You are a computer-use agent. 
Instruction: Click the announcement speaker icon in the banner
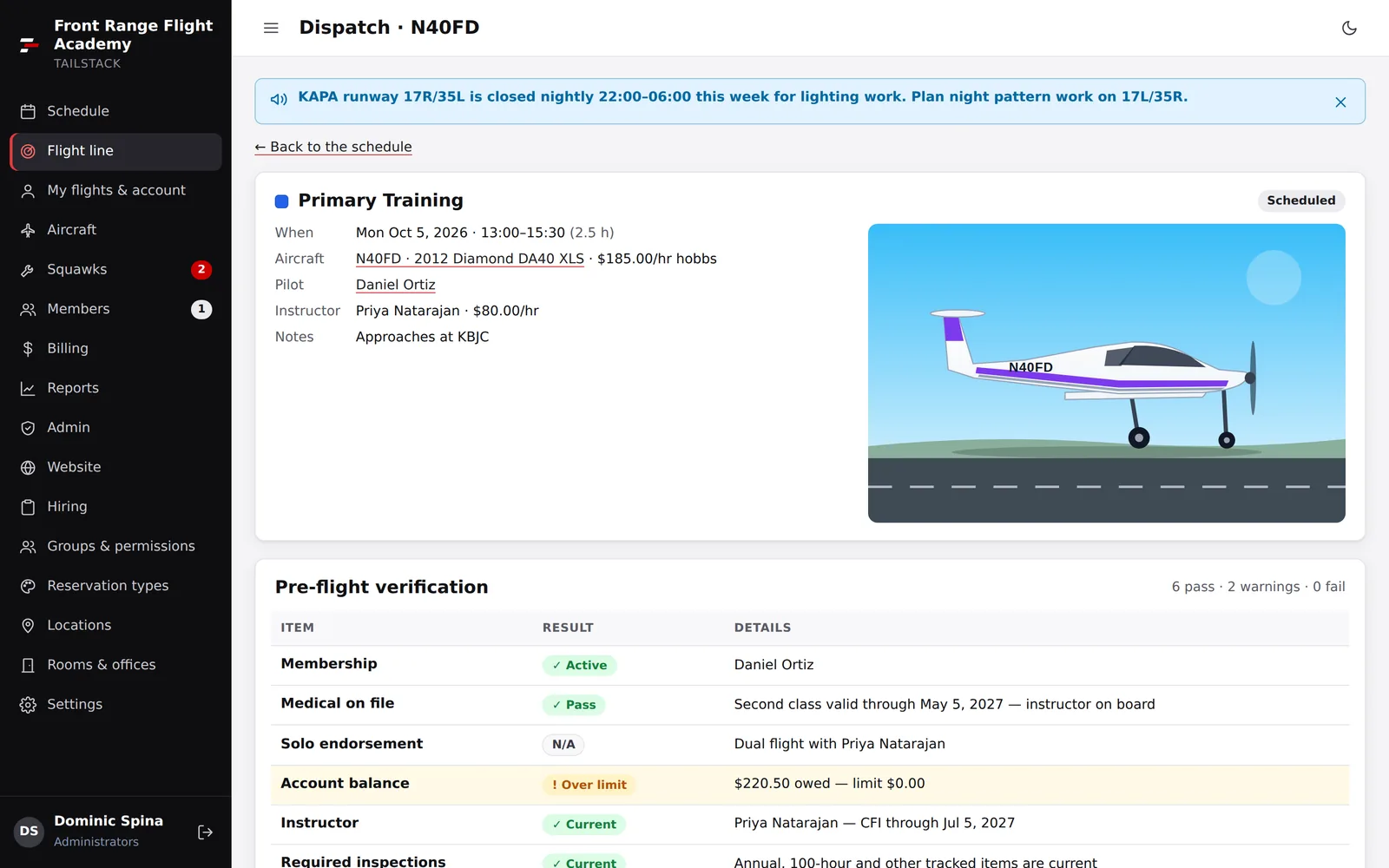(x=279, y=99)
